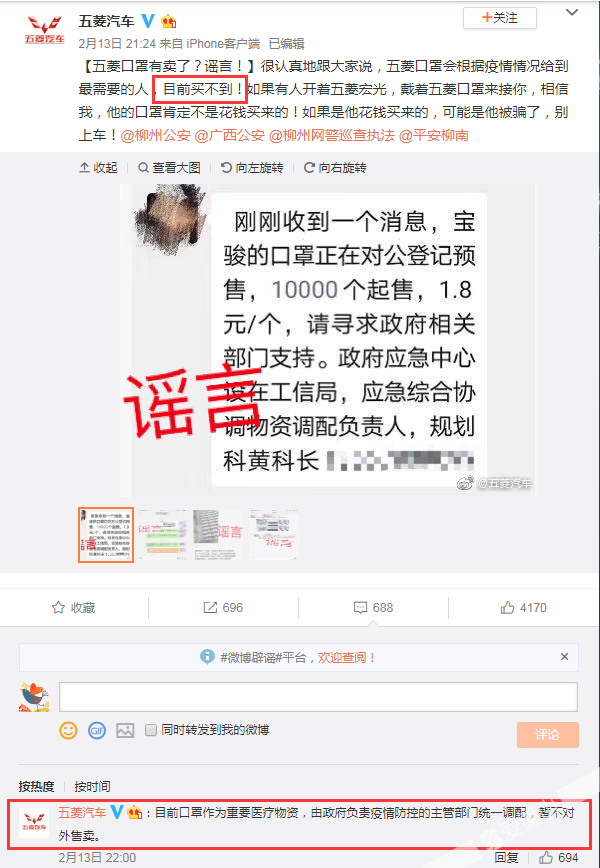600x868 pixels.
Task: Follow 五菱汽车 with the +关注 button
Action: 500,18
